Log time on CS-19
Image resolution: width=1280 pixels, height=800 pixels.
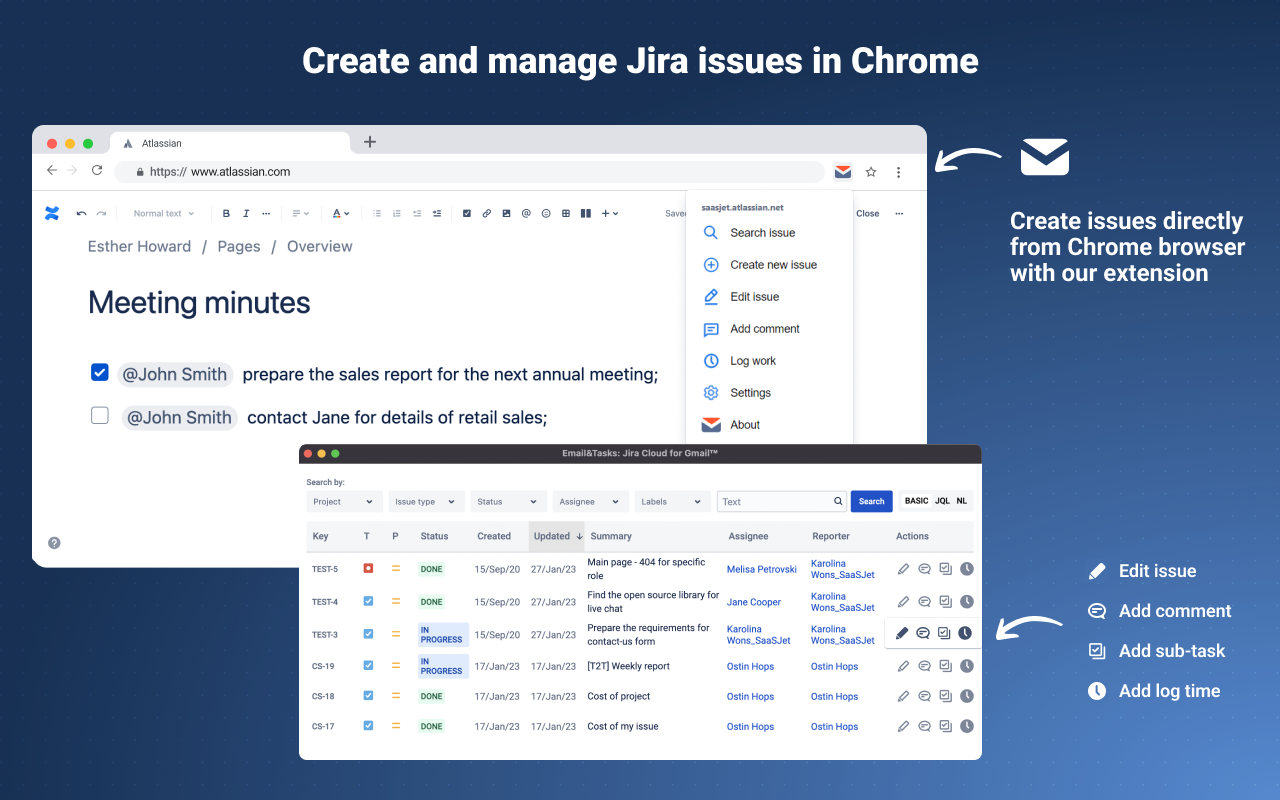[x=966, y=666]
